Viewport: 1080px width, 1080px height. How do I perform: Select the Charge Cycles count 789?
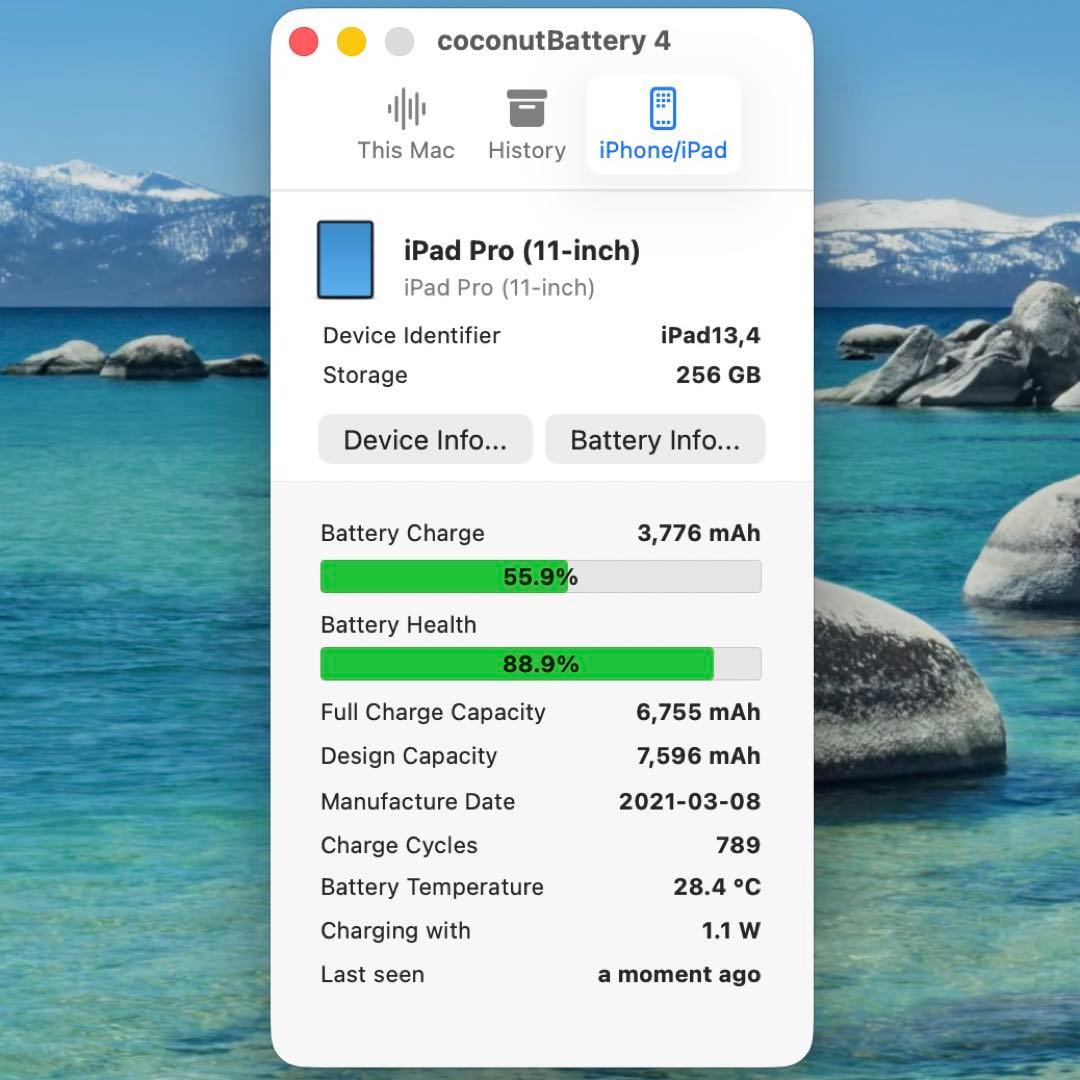738,845
